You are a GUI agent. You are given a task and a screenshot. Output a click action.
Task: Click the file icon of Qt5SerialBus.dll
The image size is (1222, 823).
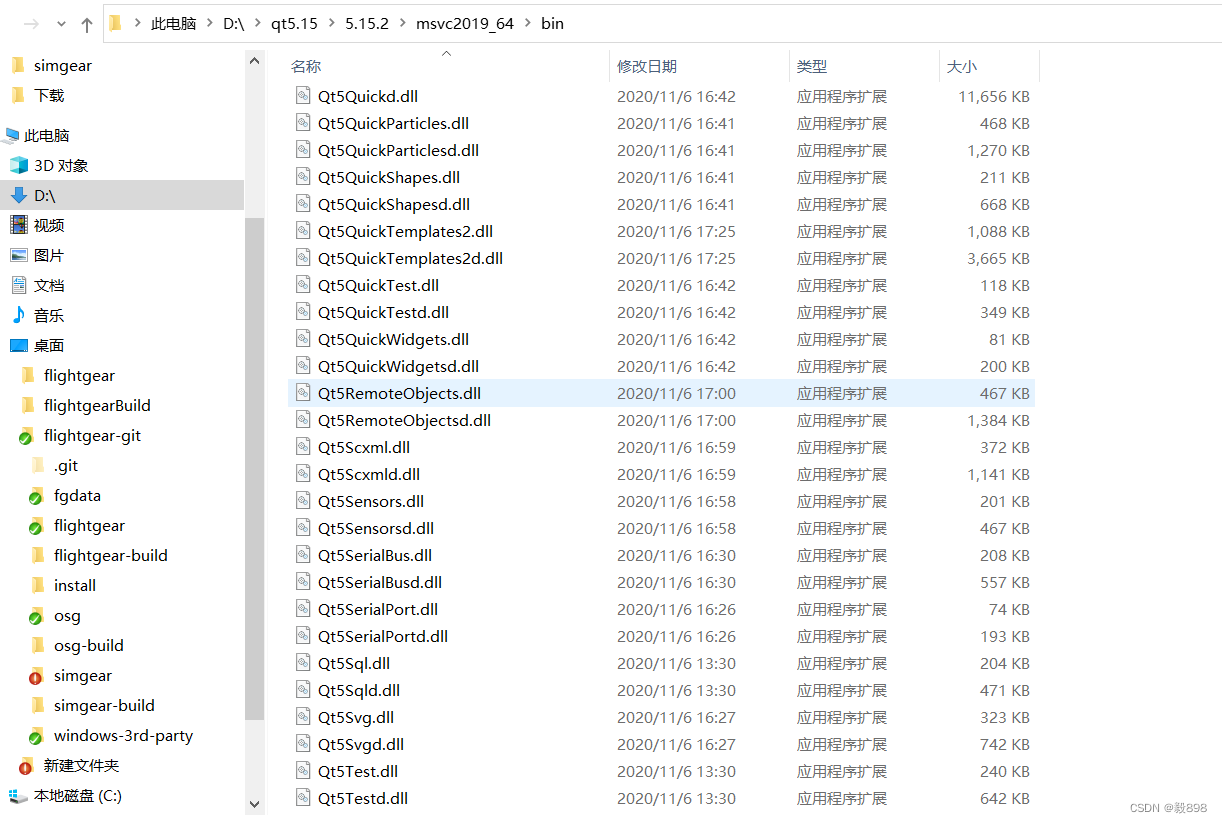click(303, 555)
